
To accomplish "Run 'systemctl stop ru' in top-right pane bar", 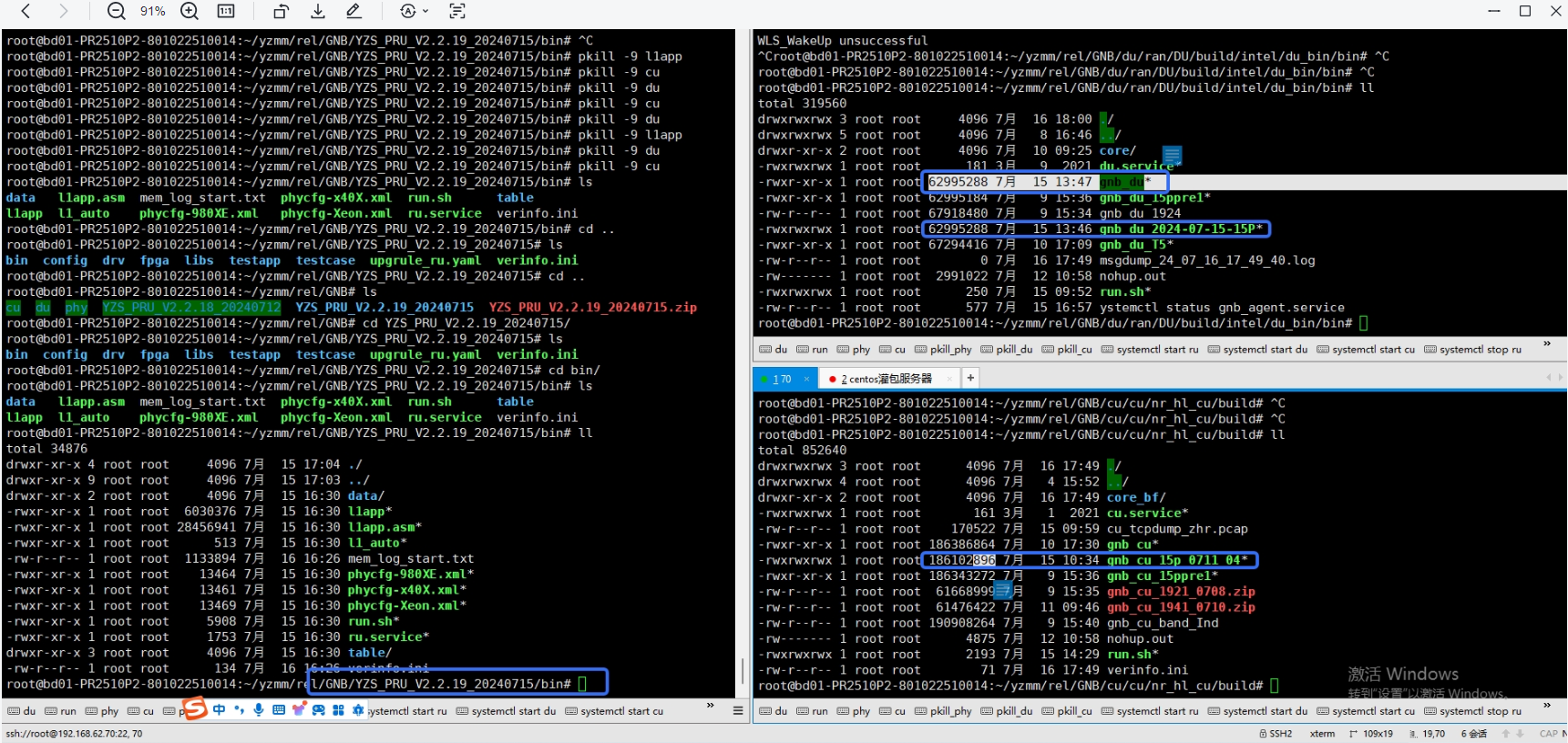I will [x=1473, y=349].
